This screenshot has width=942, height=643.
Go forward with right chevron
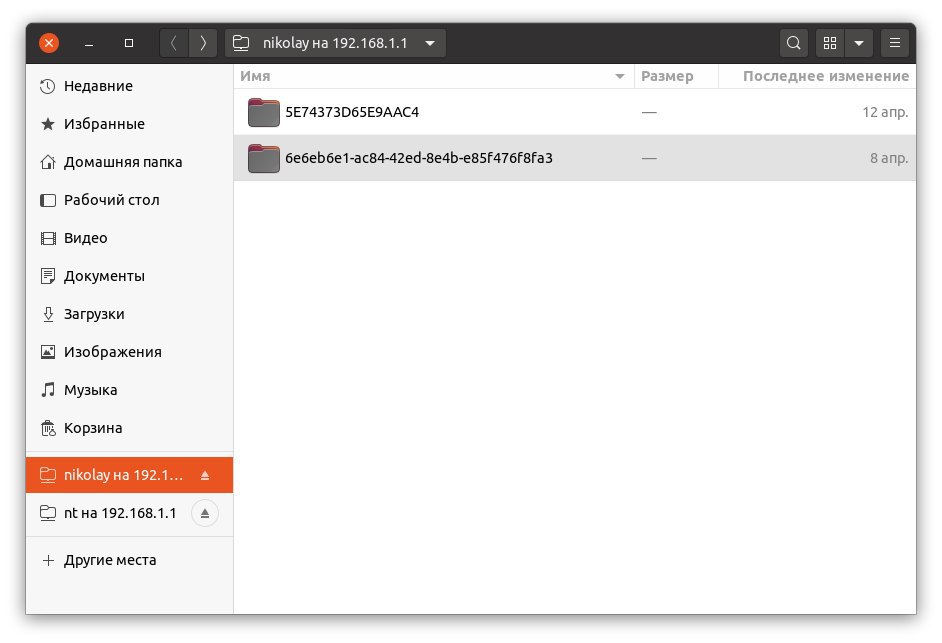coord(203,43)
